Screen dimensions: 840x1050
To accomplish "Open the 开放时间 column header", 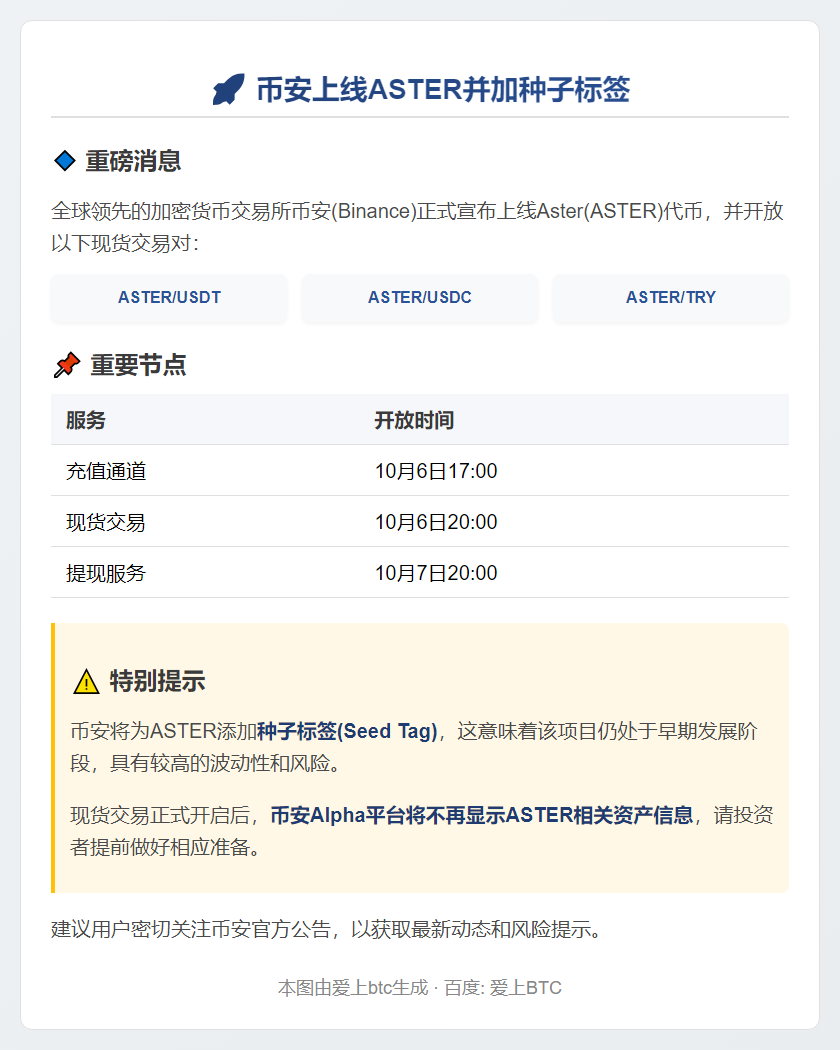I will click(x=414, y=420).
